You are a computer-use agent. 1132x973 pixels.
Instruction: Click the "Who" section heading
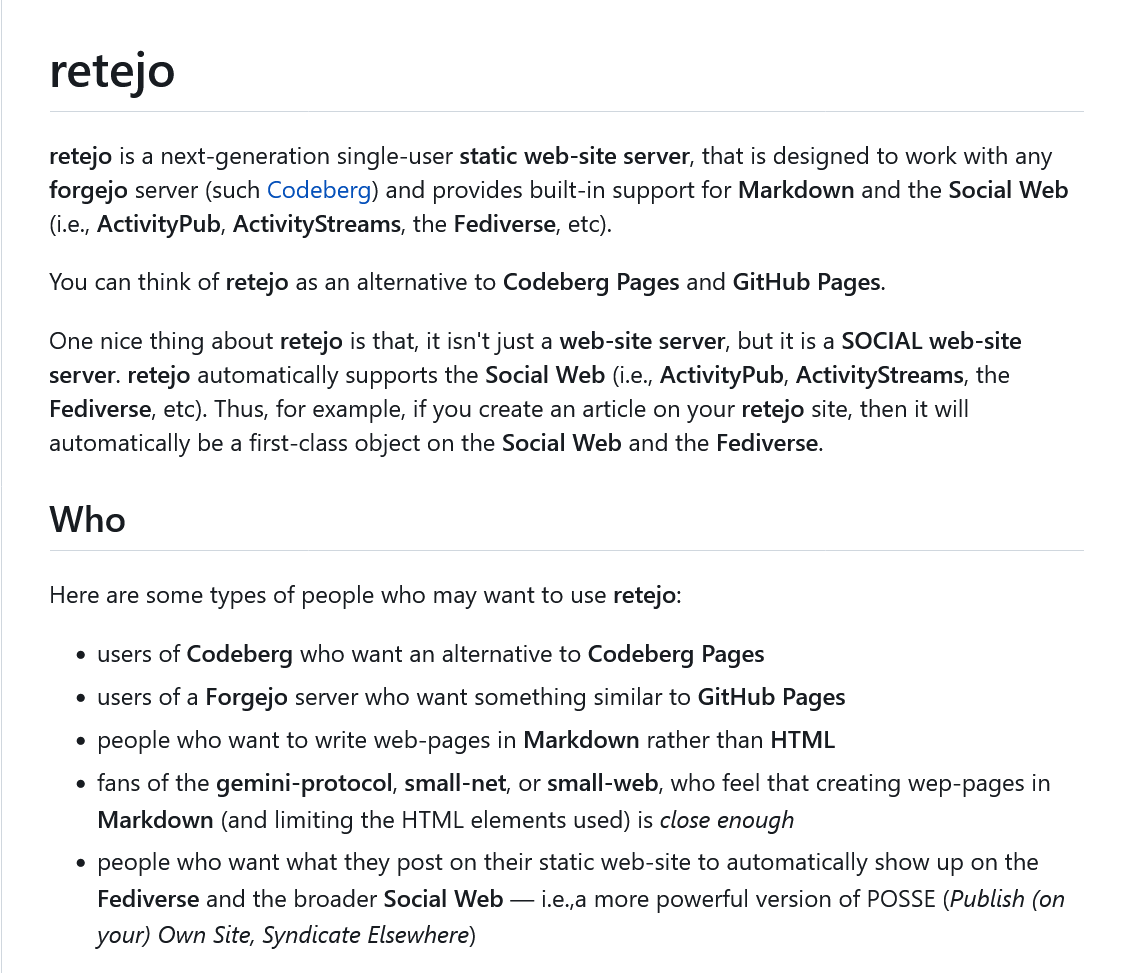click(x=87, y=519)
